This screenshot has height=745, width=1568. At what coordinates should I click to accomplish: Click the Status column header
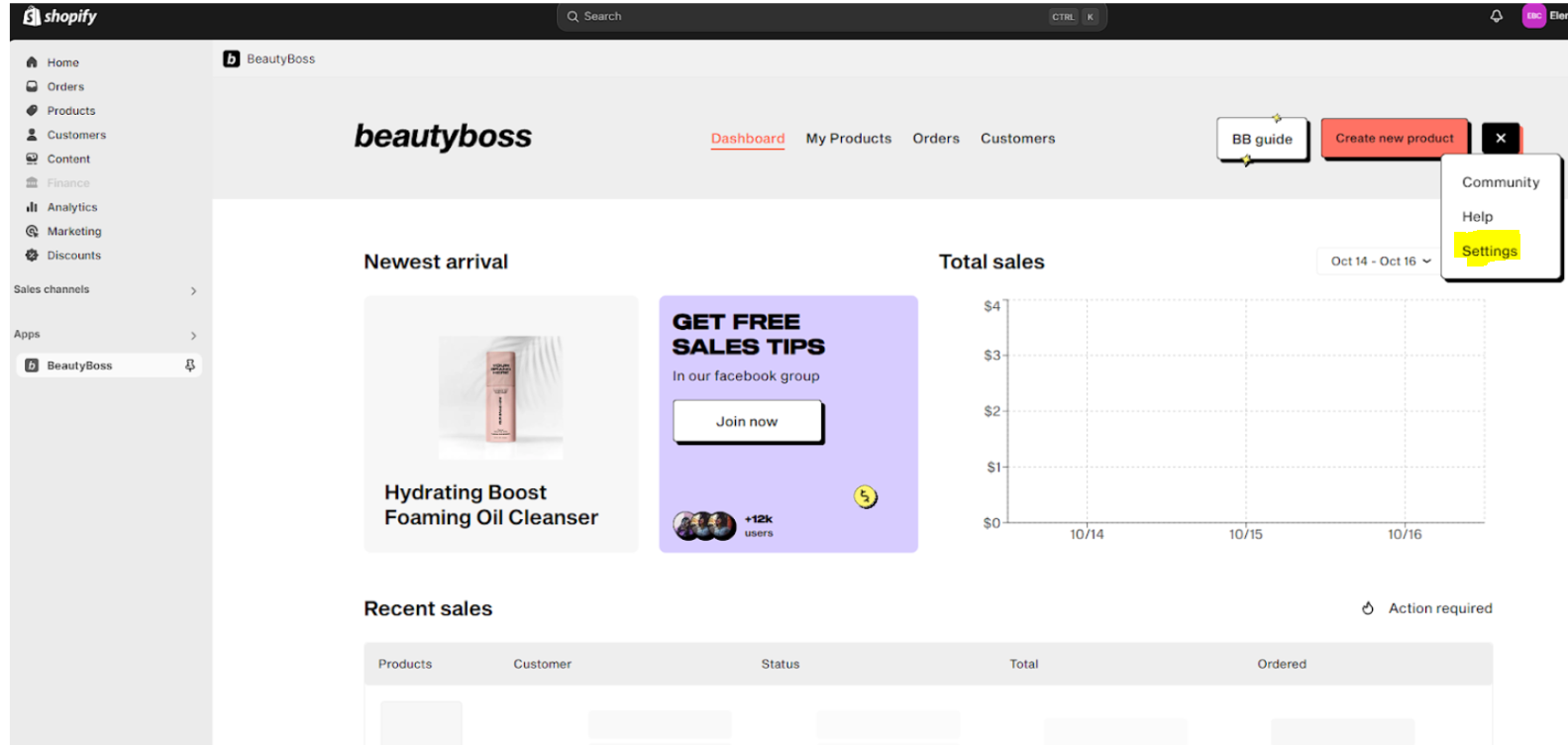pos(781,664)
